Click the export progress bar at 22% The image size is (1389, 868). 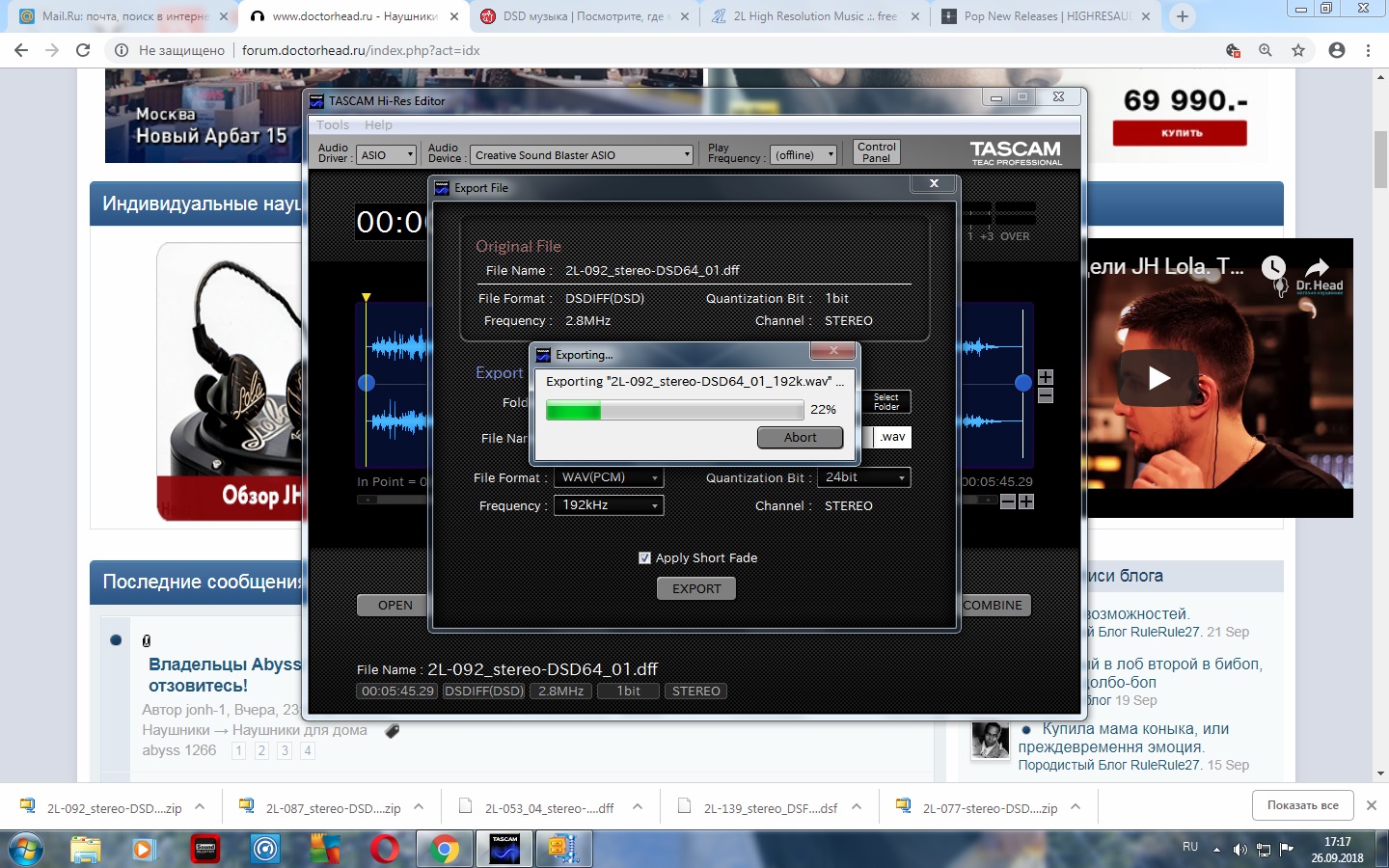[675, 411]
